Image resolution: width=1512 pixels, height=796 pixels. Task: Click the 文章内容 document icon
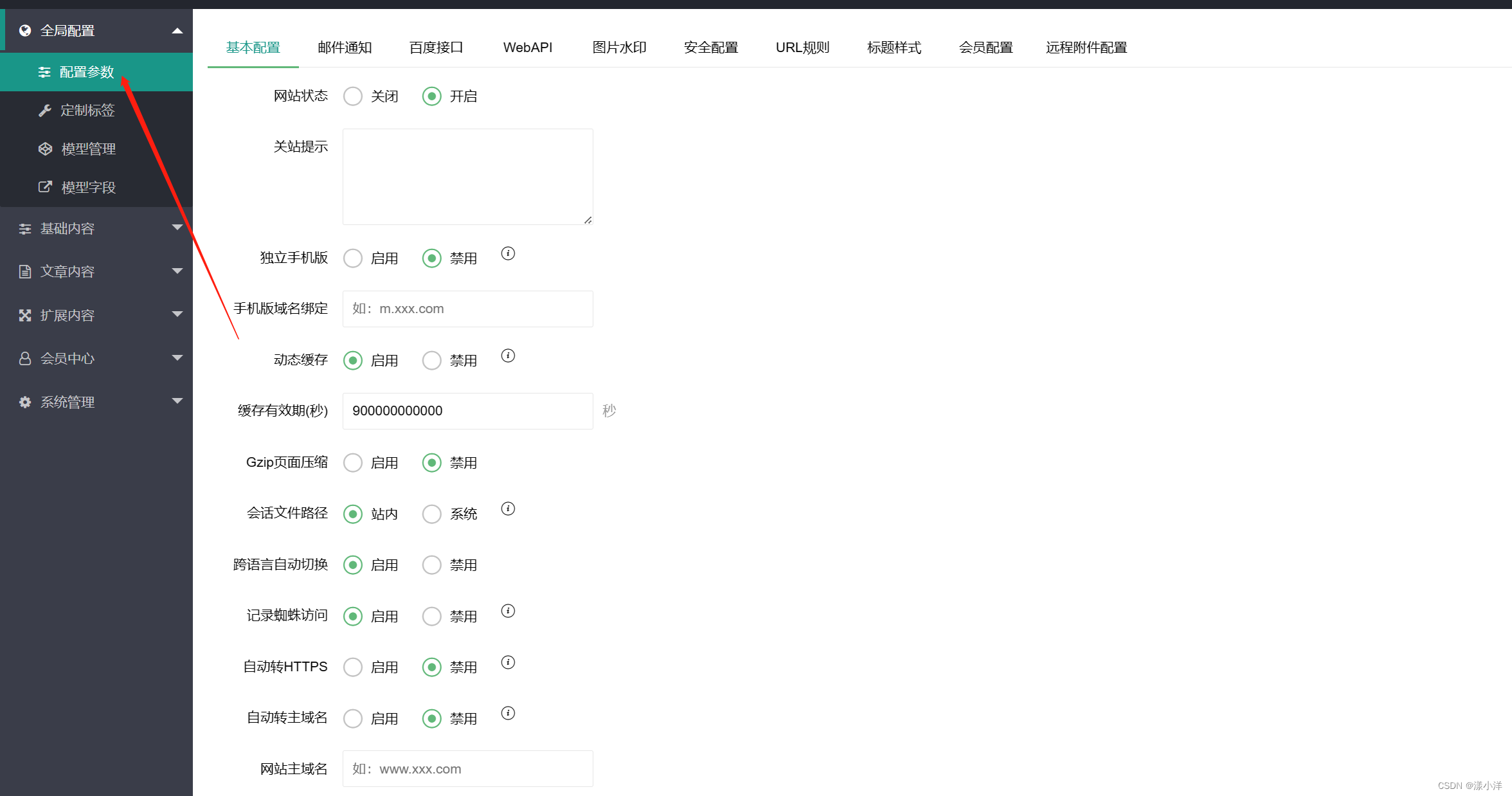click(24, 271)
